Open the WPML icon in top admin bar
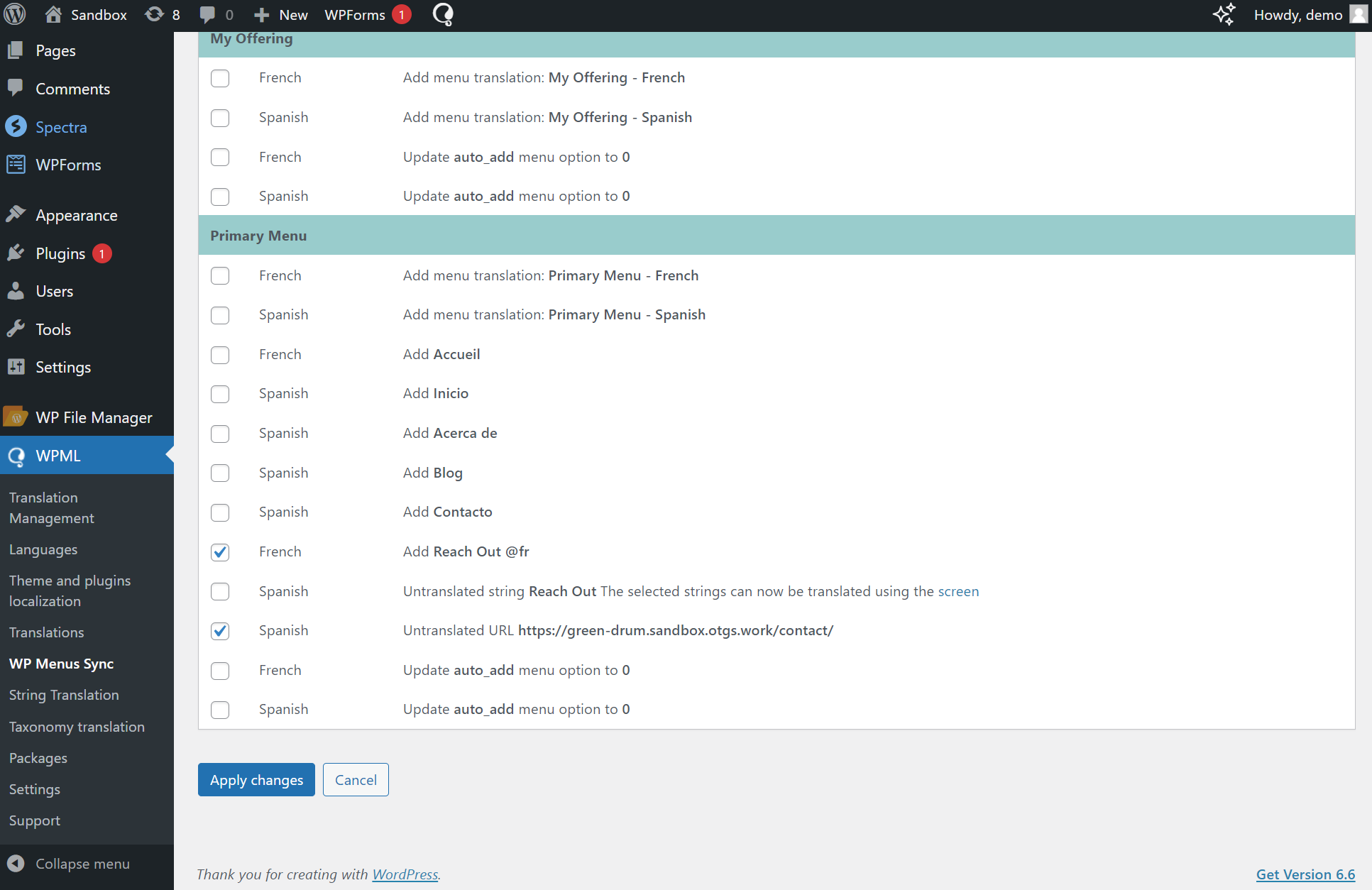Viewport: 1372px width, 890px height. pos(443,15)
